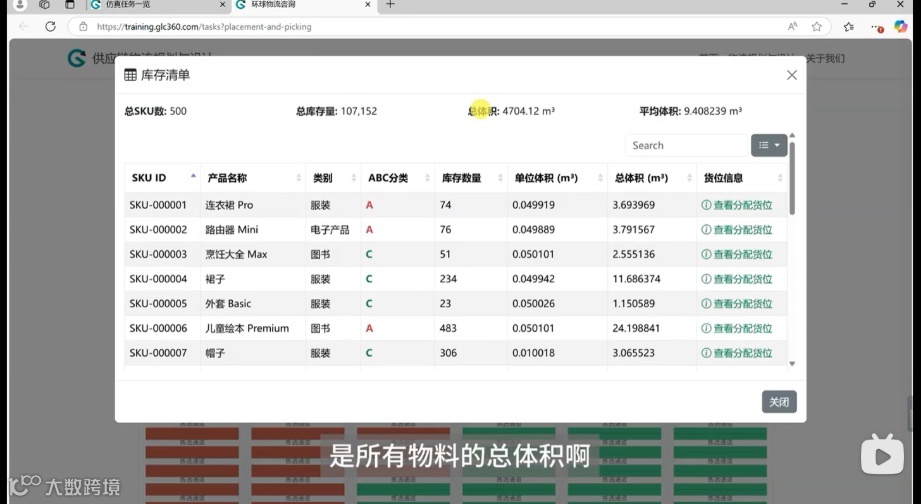The image size is (921, 504).
Task: Click the address bar URL
Action: (x=204, y=26)
